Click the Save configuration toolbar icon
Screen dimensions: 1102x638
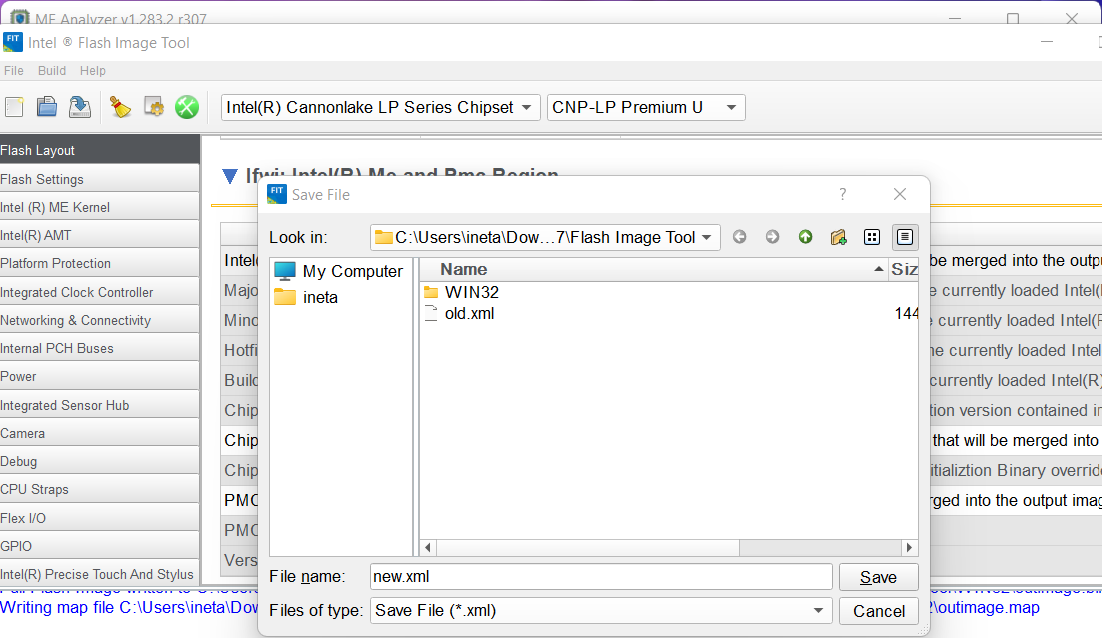(80, 107)
